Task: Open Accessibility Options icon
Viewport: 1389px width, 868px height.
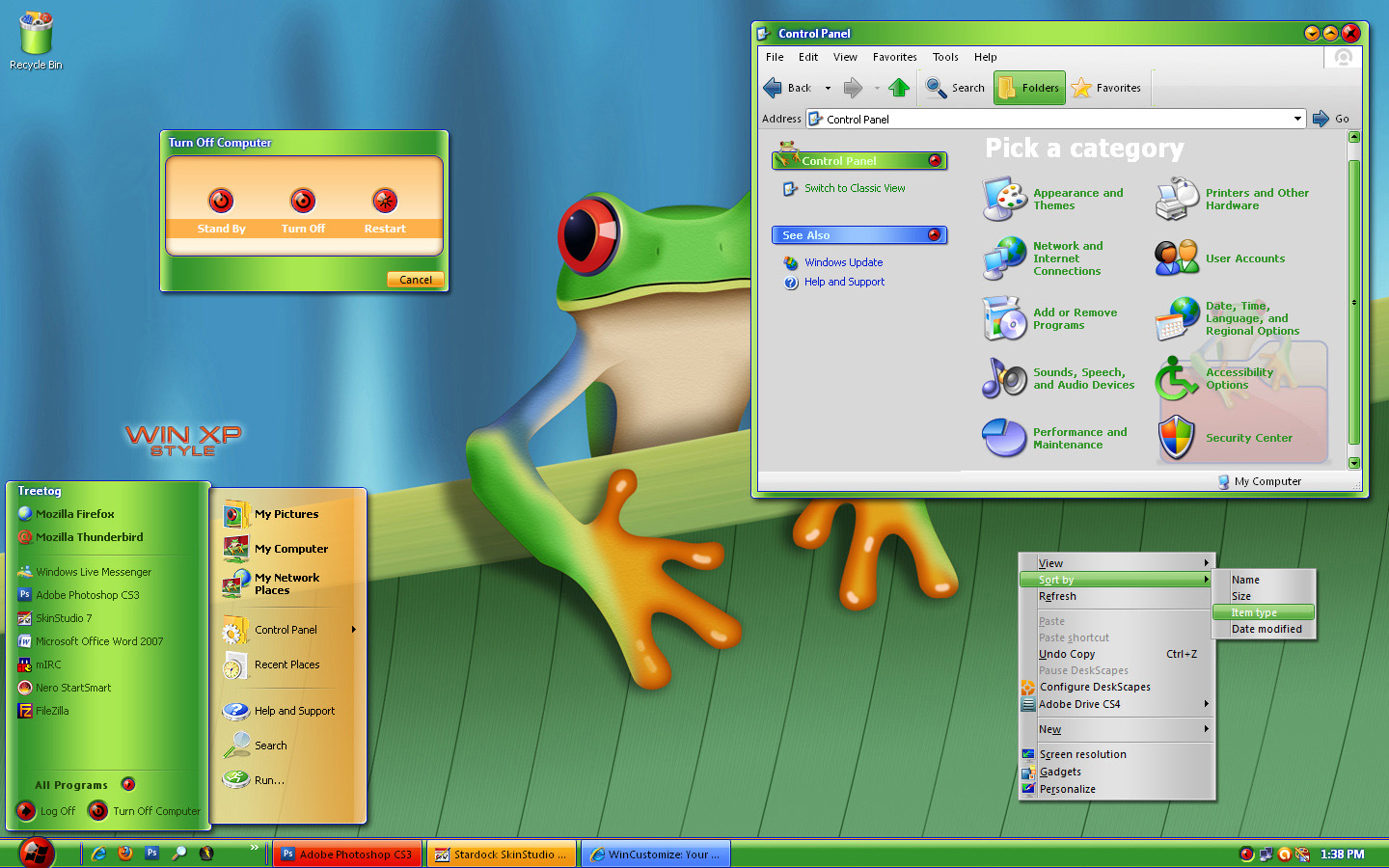Action: [1177, 378]
